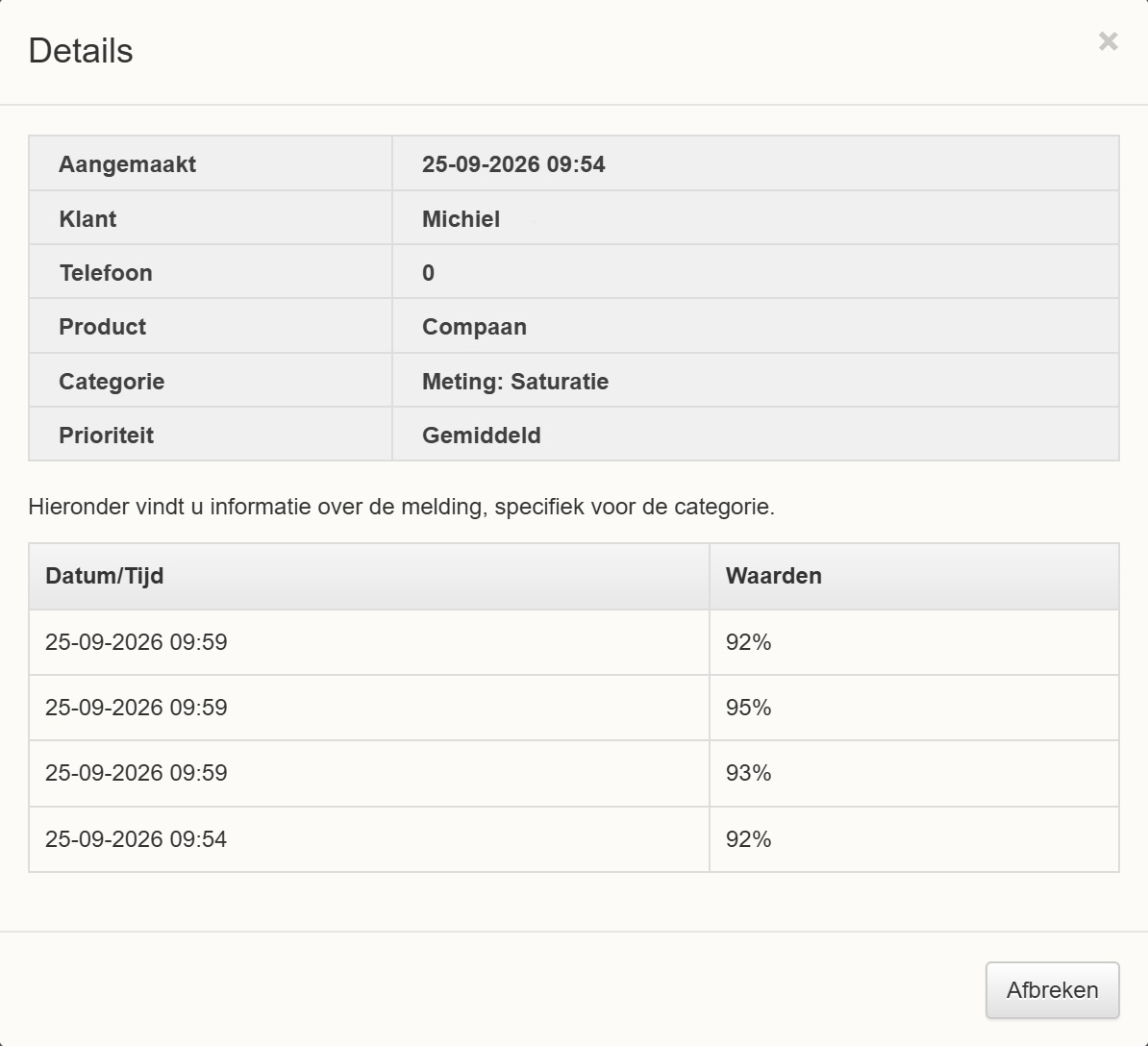Select the Meting: Saturatie category value
1148x1046 pixels.
(x=514, y=382)
